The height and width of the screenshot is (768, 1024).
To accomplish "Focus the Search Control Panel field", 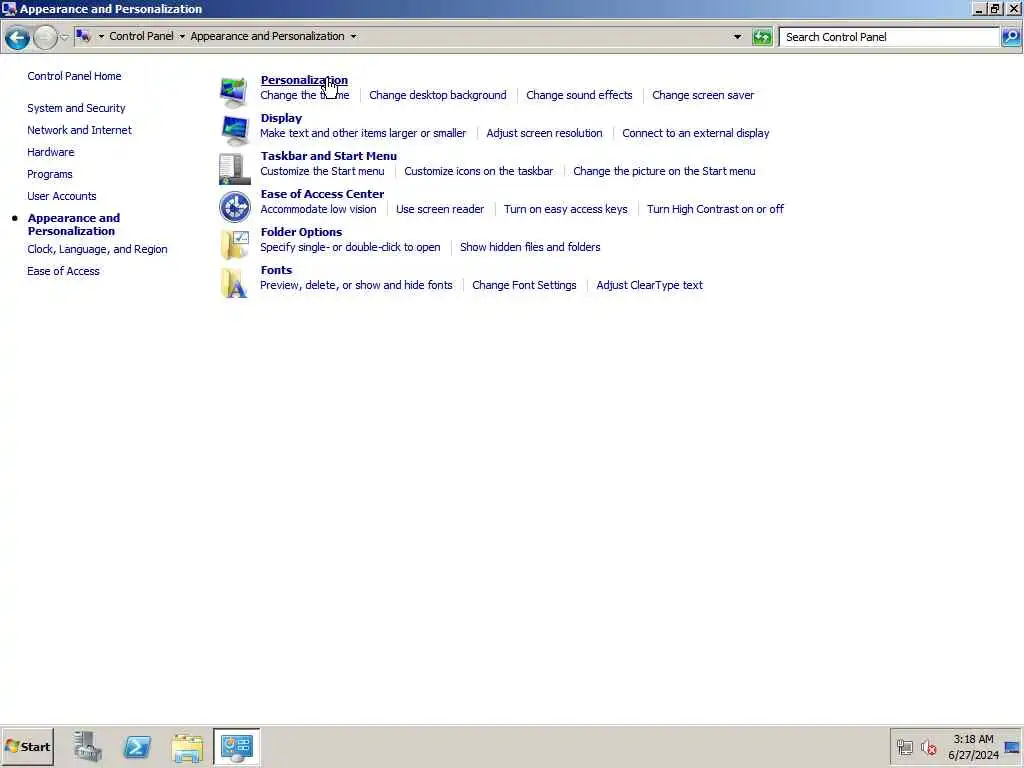I will click(x=889, y=37).
